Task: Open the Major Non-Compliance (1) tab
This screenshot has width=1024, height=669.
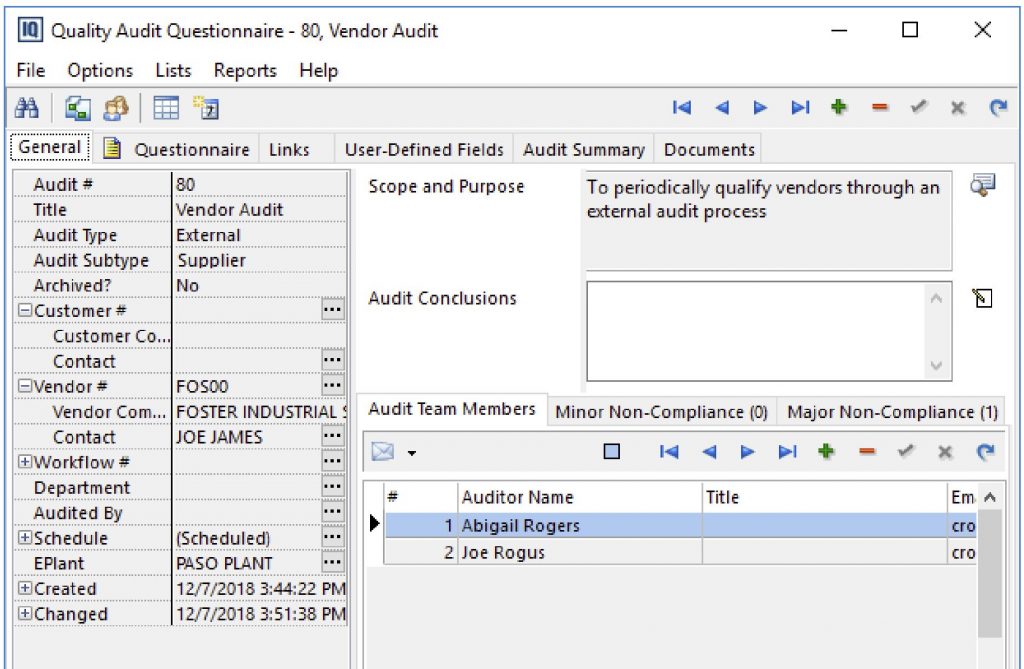Action: coord(892,412)
